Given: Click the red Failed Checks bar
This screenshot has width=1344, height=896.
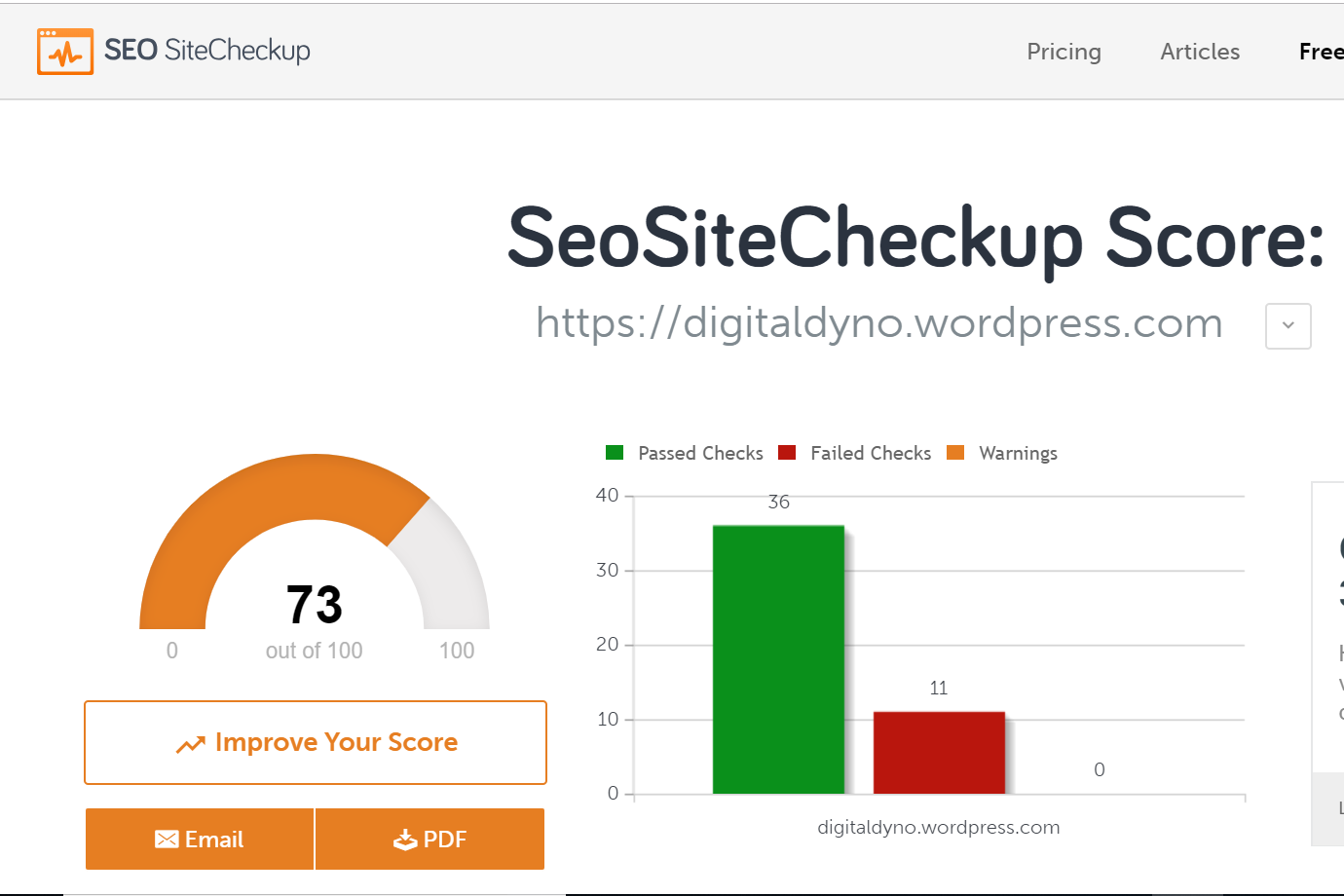Looking at the screenshot, I should pos(939,753).
